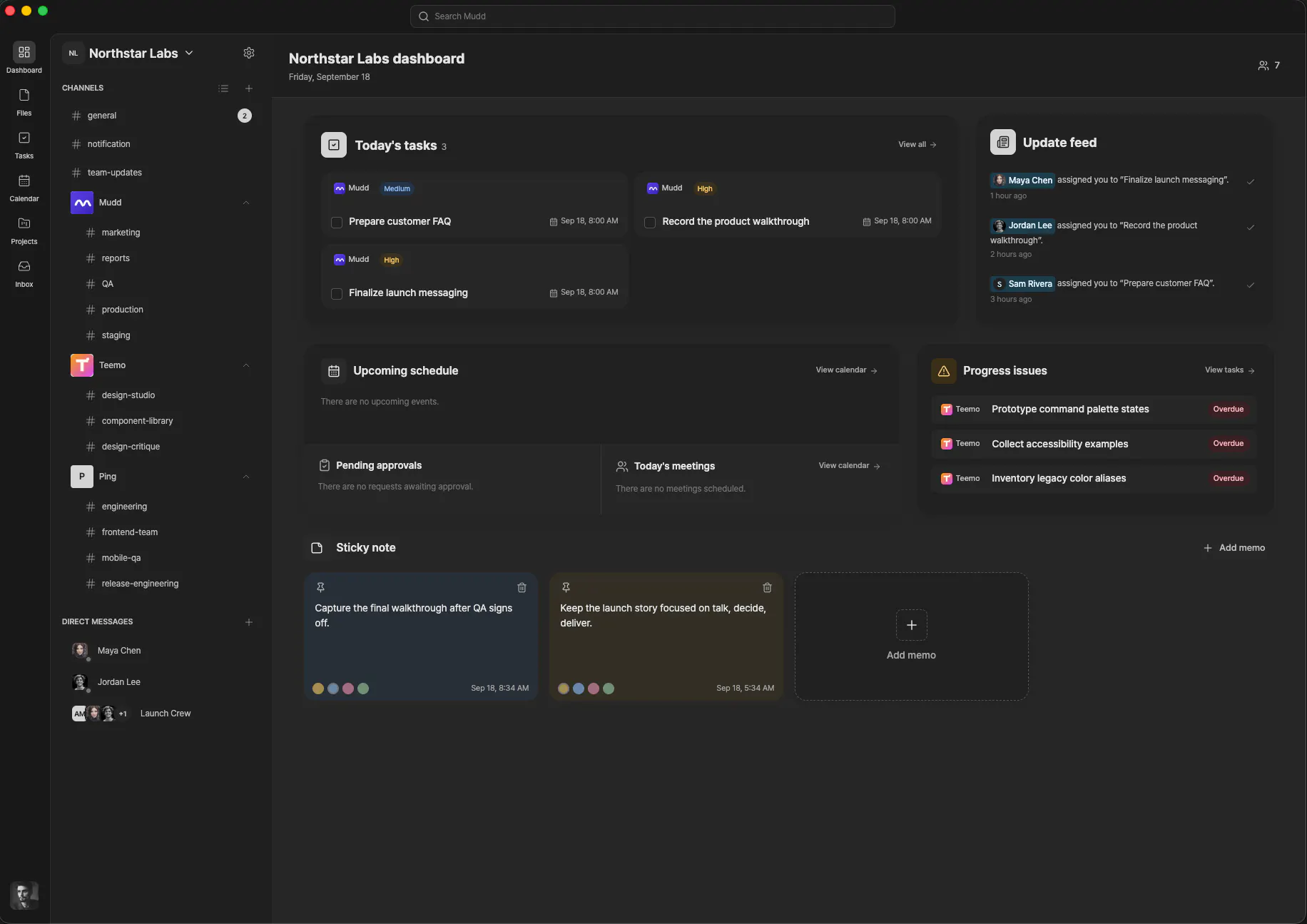The image size is (1307, 924).
Task: Check the Prepare customer FAQ task
Action: tap(337, 223)
